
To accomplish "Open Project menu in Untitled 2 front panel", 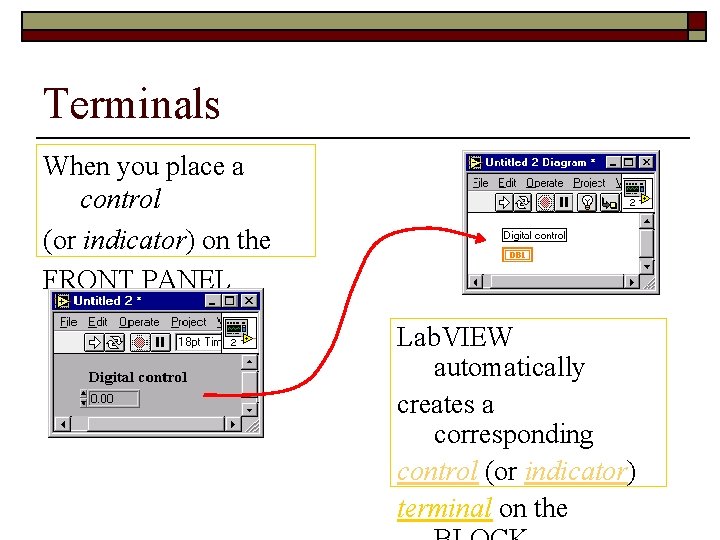I will [189, 322].
